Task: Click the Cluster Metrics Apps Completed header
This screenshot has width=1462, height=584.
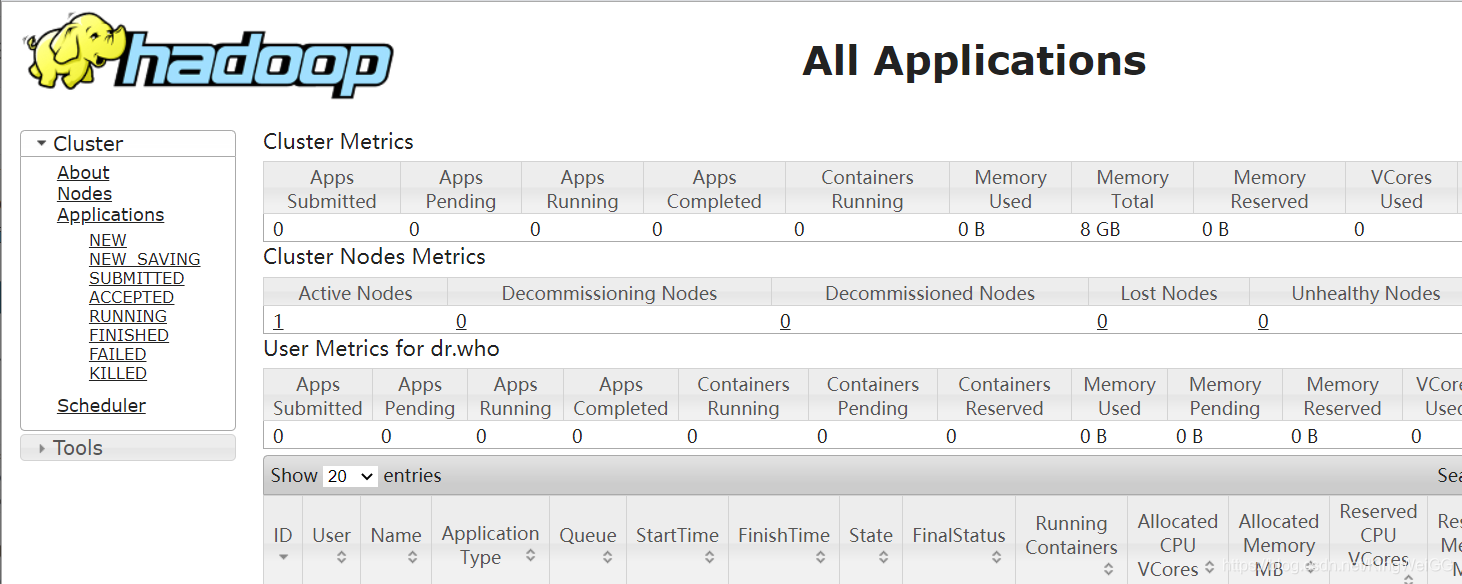Action: tap(714, 189)
